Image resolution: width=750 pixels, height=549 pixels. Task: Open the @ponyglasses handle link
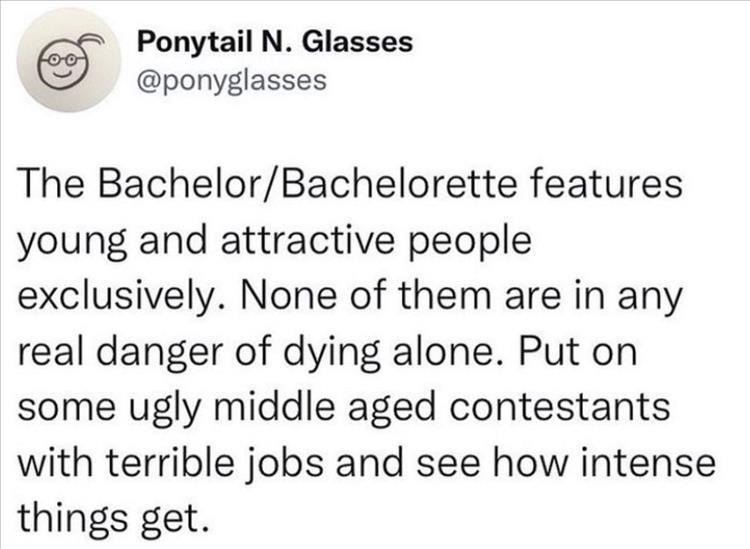coord(231,79)
